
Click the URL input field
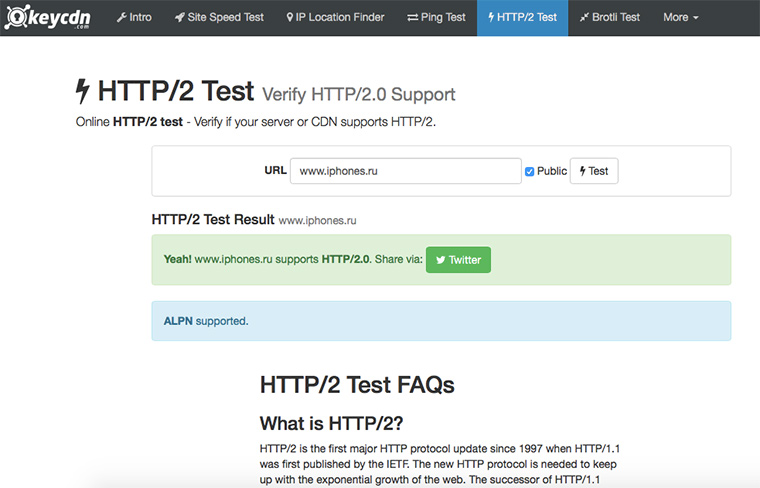point(405,171)
